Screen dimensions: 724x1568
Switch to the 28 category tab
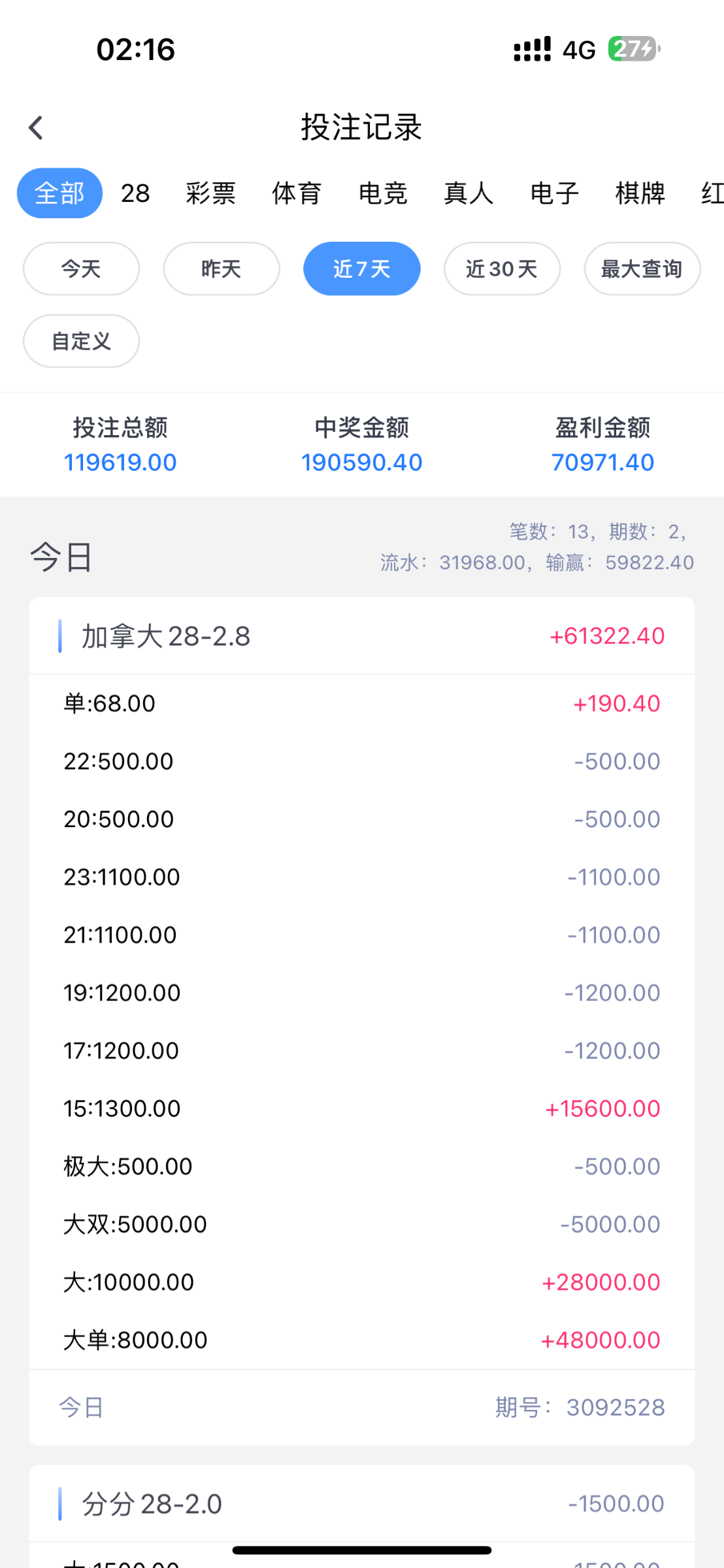[x=135, y=193]
